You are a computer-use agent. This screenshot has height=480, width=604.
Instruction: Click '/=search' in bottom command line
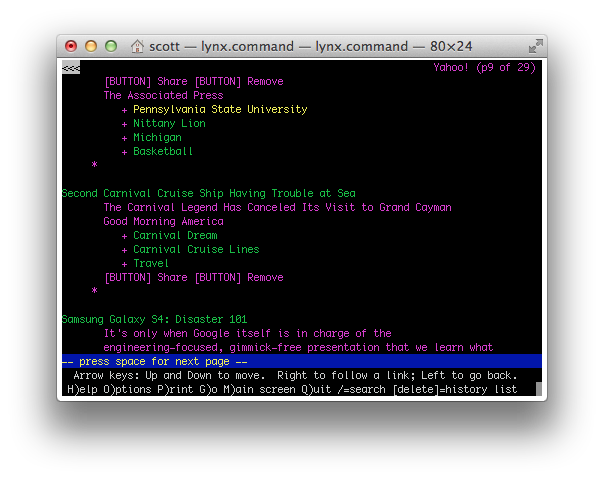pyautogui.click(x=361, y=389)
